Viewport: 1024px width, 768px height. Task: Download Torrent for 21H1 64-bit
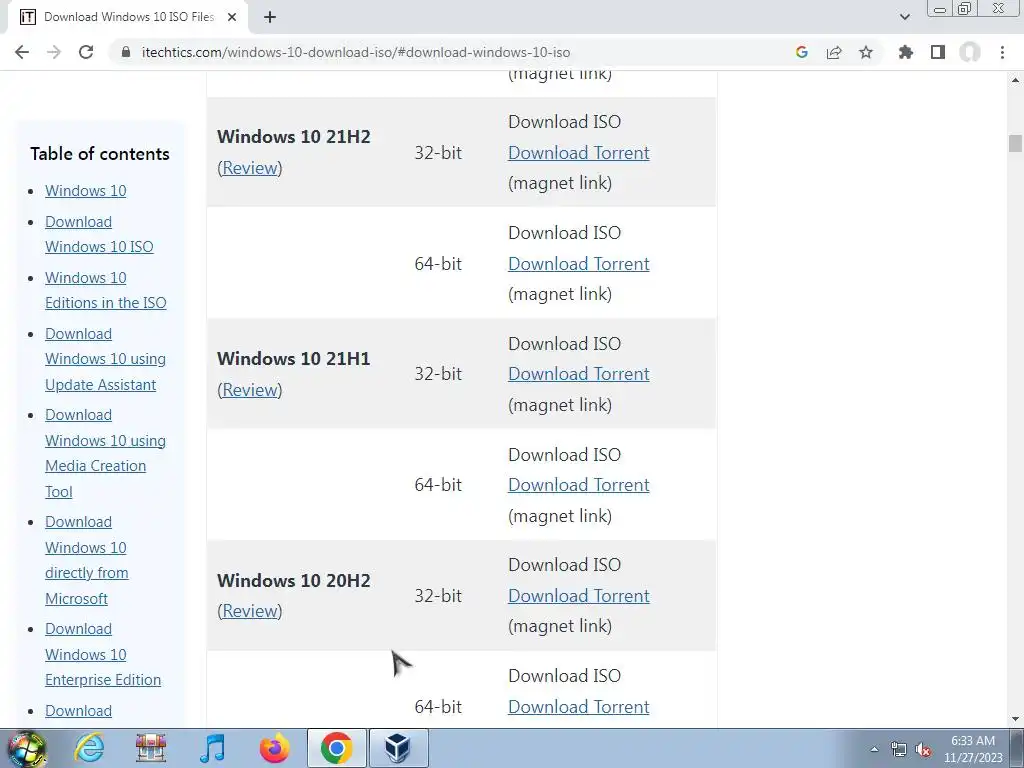coord(579,485)
